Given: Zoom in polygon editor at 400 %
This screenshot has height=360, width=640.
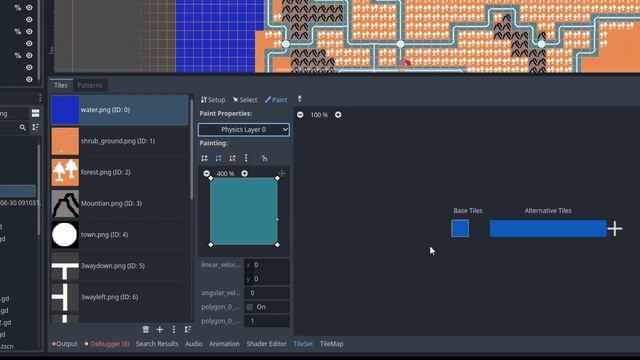Looking at the screenshot, I should (244, 173).
